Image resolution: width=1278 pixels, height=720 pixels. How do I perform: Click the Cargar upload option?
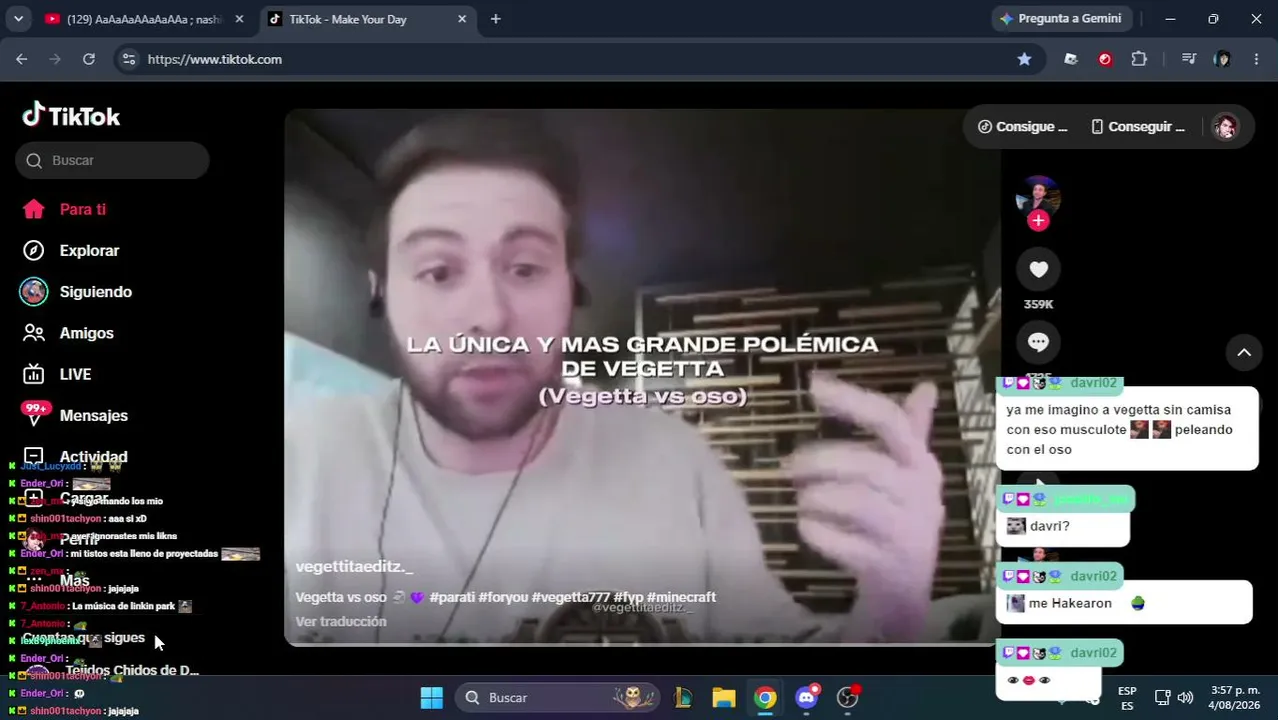pos(66,498)
